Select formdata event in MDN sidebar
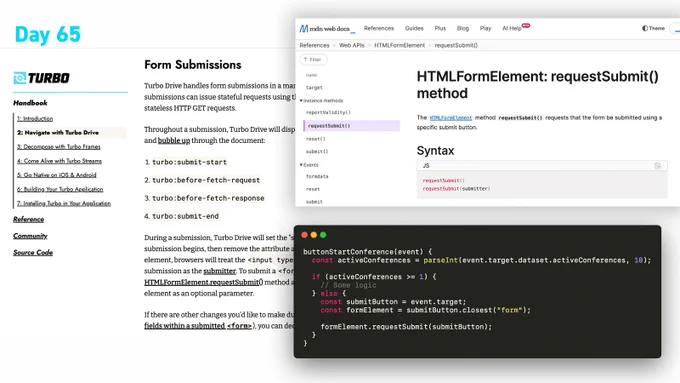680x383 pixels. point(317,177)
